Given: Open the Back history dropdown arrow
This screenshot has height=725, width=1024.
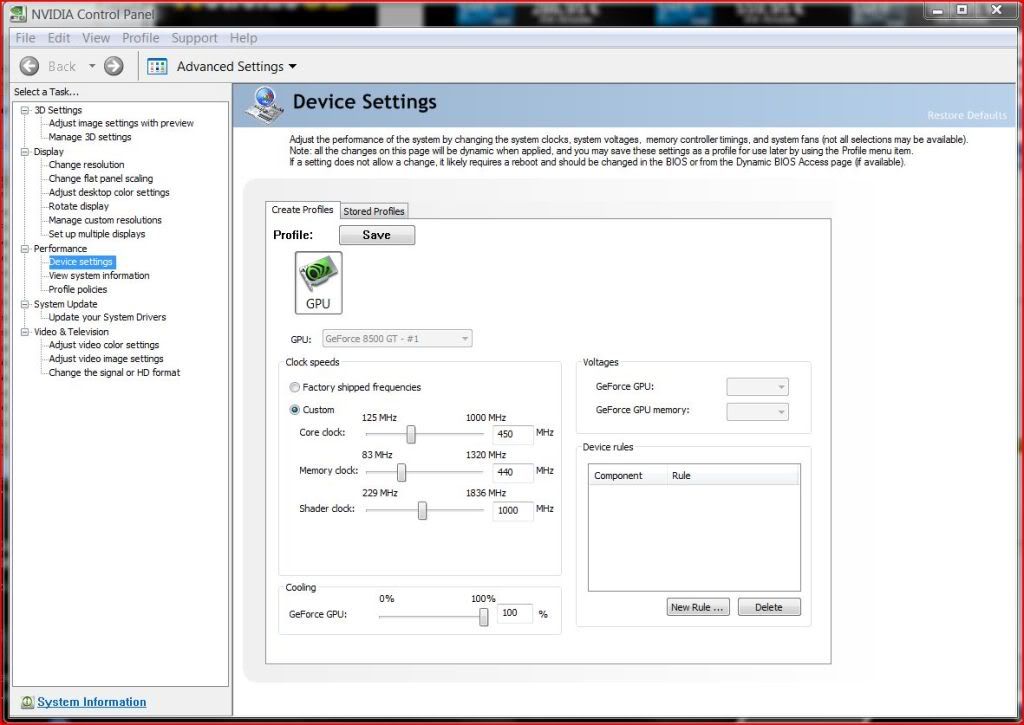Looking at the screenshot, I should pos(92,66).
